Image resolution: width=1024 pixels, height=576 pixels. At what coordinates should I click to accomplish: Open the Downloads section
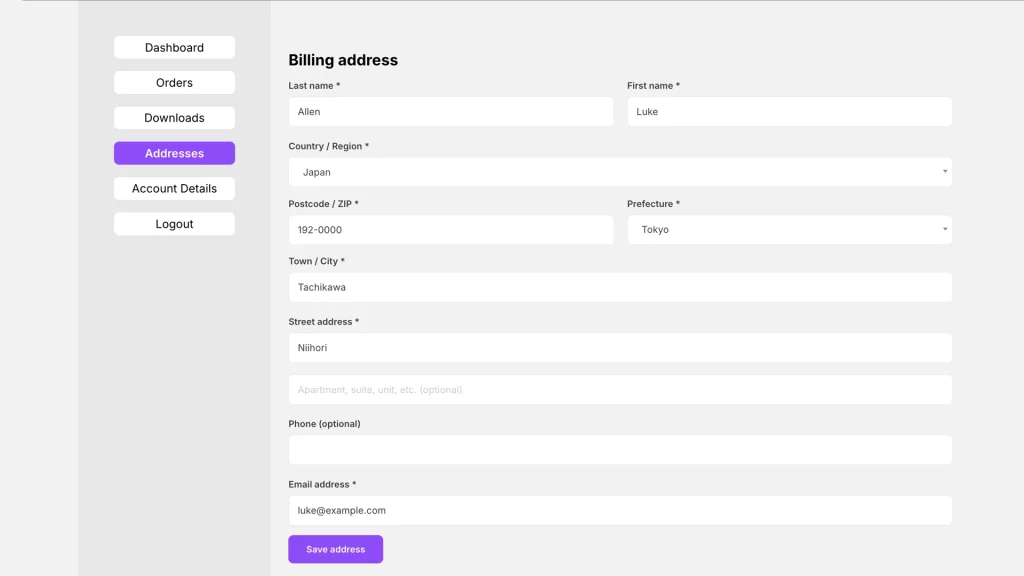pos(174,118)
